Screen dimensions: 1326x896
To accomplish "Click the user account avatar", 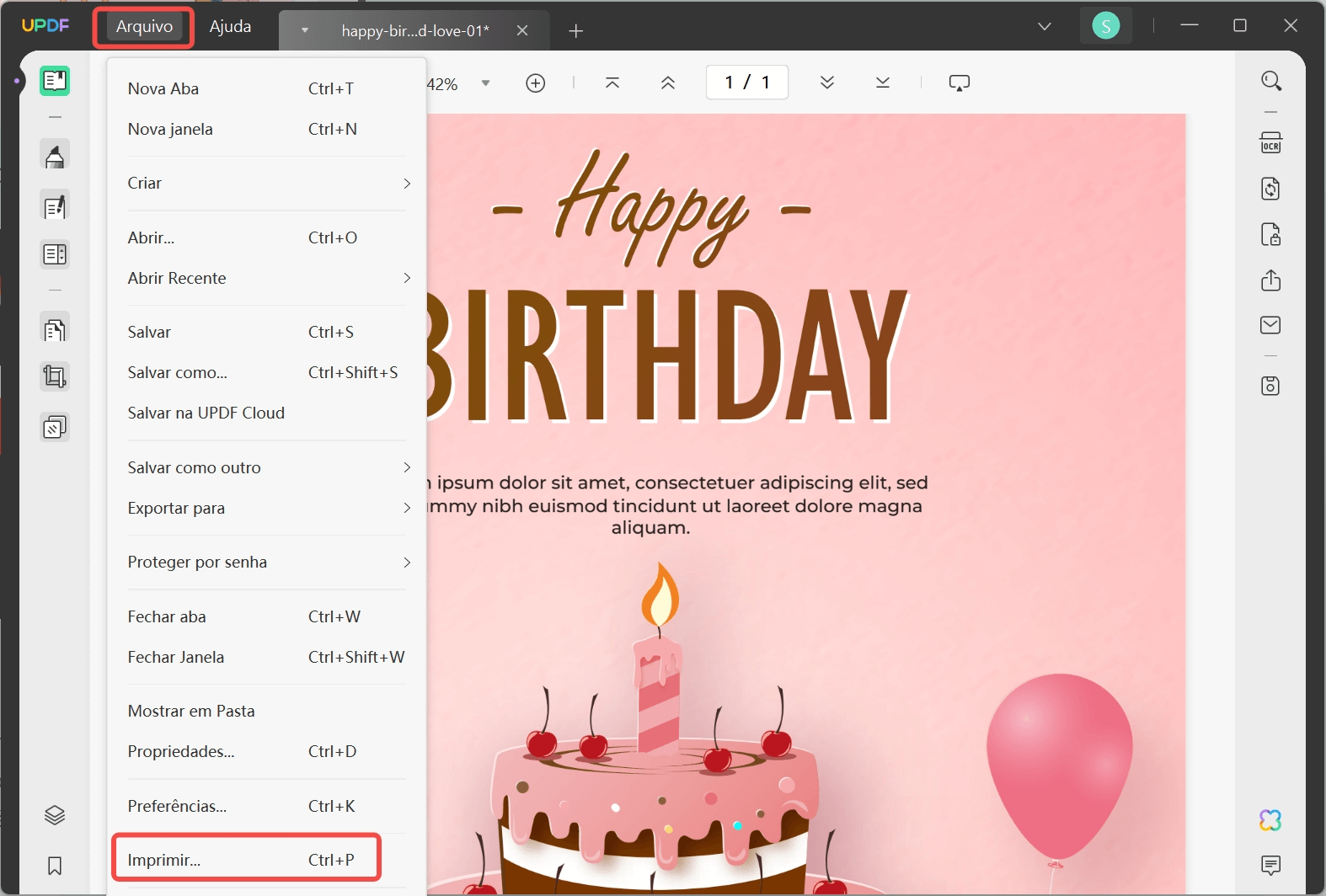I will point(1106,26).
